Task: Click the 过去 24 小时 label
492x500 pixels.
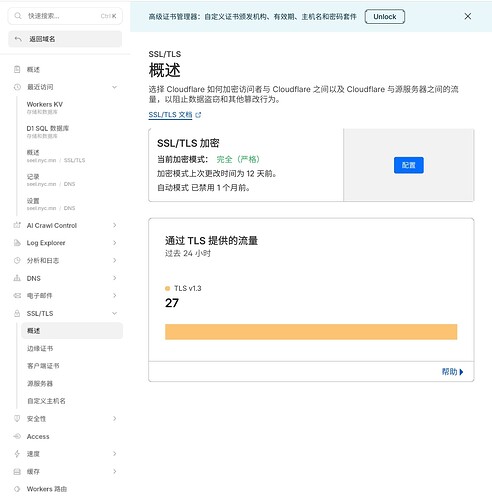Action: [x=188, y=253]
